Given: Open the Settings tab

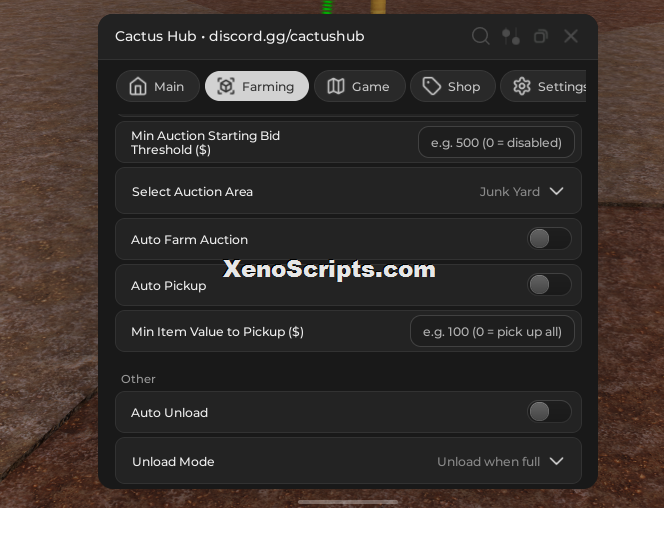Looking at the screenshot, I should (543, 86).
